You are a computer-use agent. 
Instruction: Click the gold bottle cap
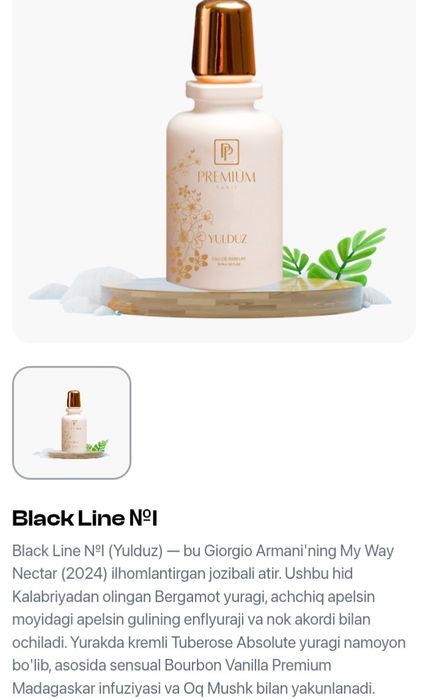[224, 39]
